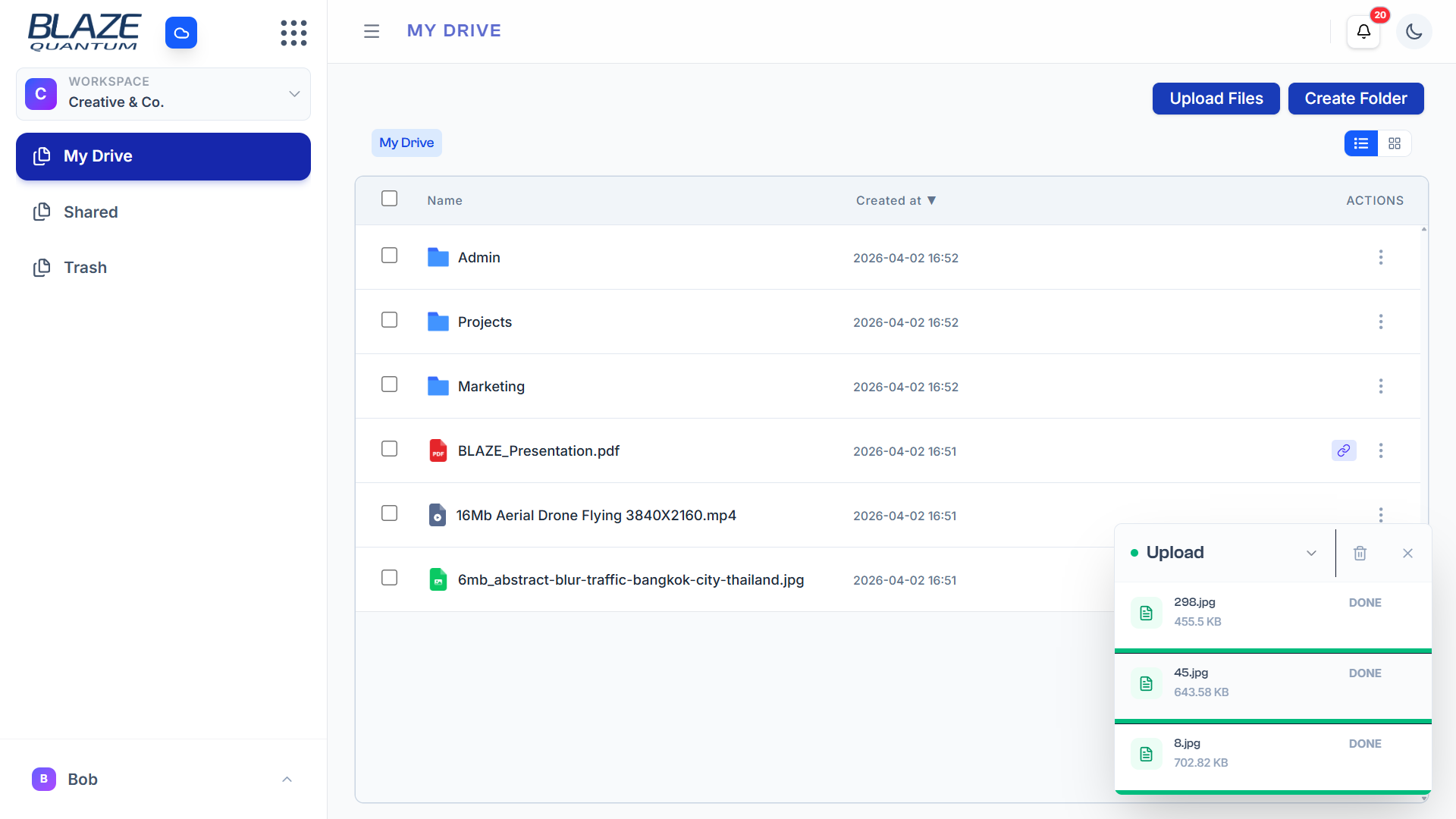Open actions menu for Projects folder
The width and height of the screenshot is (1456, 819).
coord(1381,322)
